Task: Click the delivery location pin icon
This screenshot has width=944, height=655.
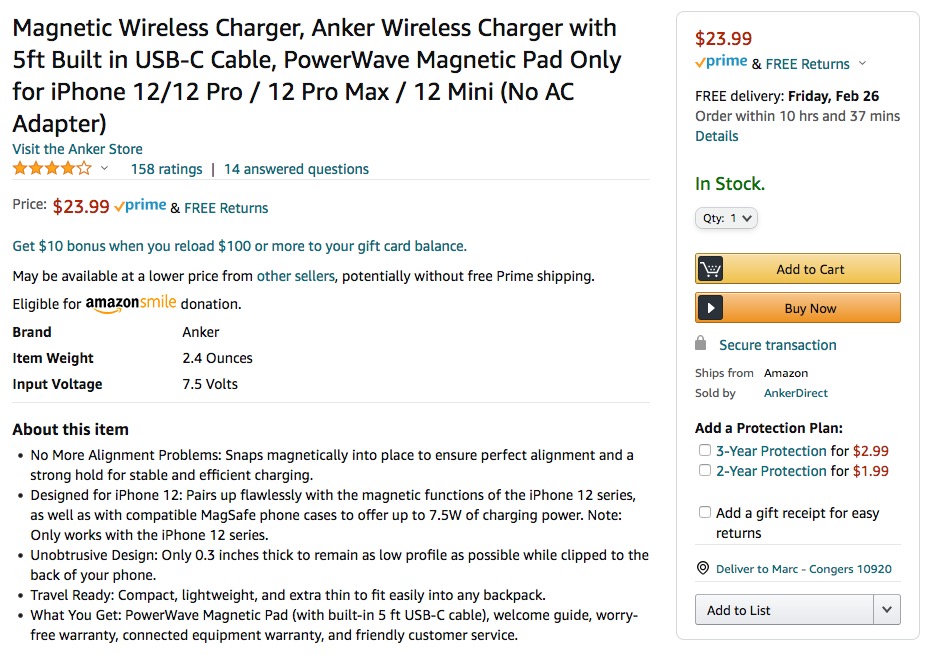Action: click(703, 568)
